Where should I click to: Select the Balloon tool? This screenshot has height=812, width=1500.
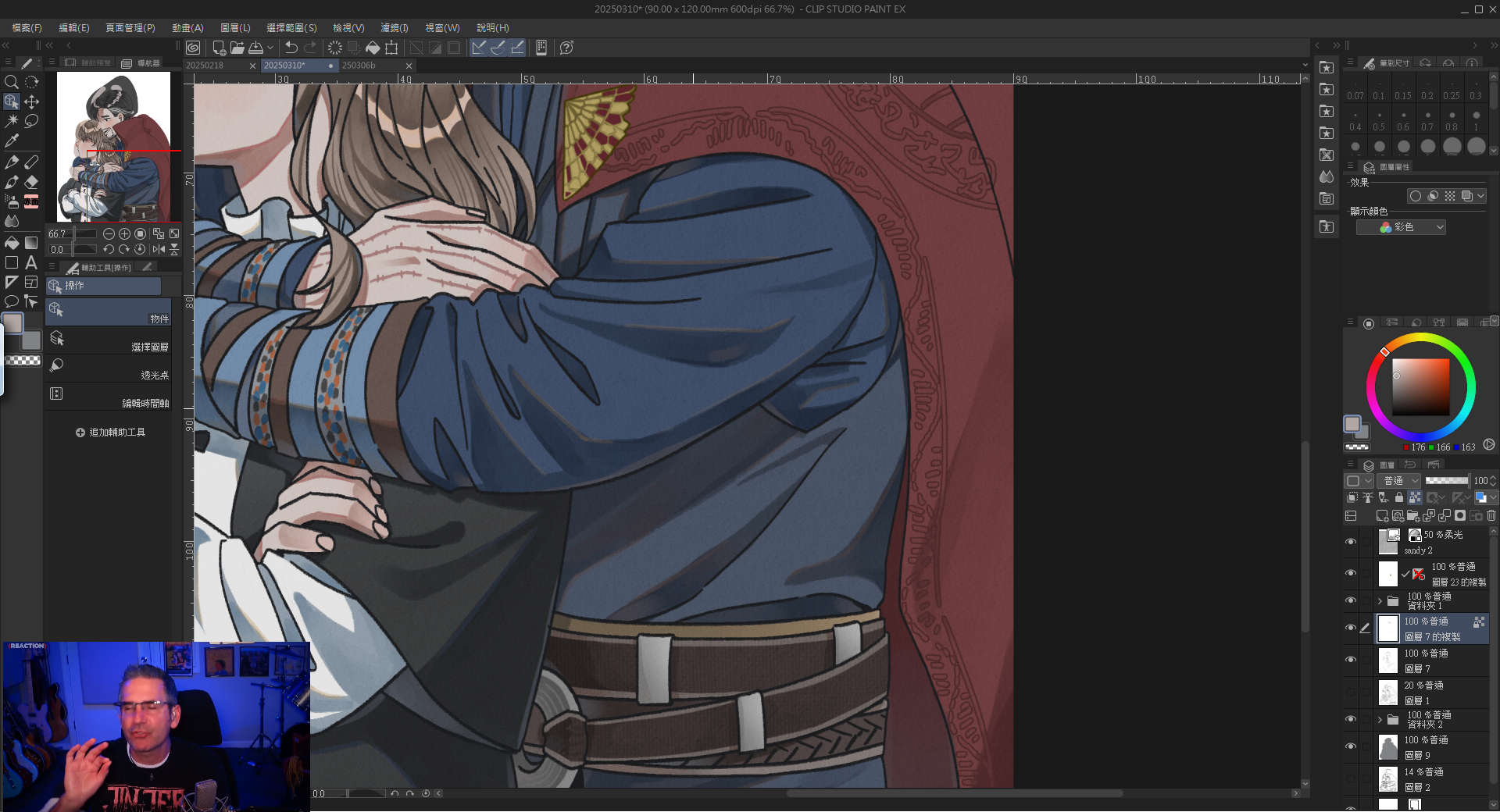[x=12, y=301]
